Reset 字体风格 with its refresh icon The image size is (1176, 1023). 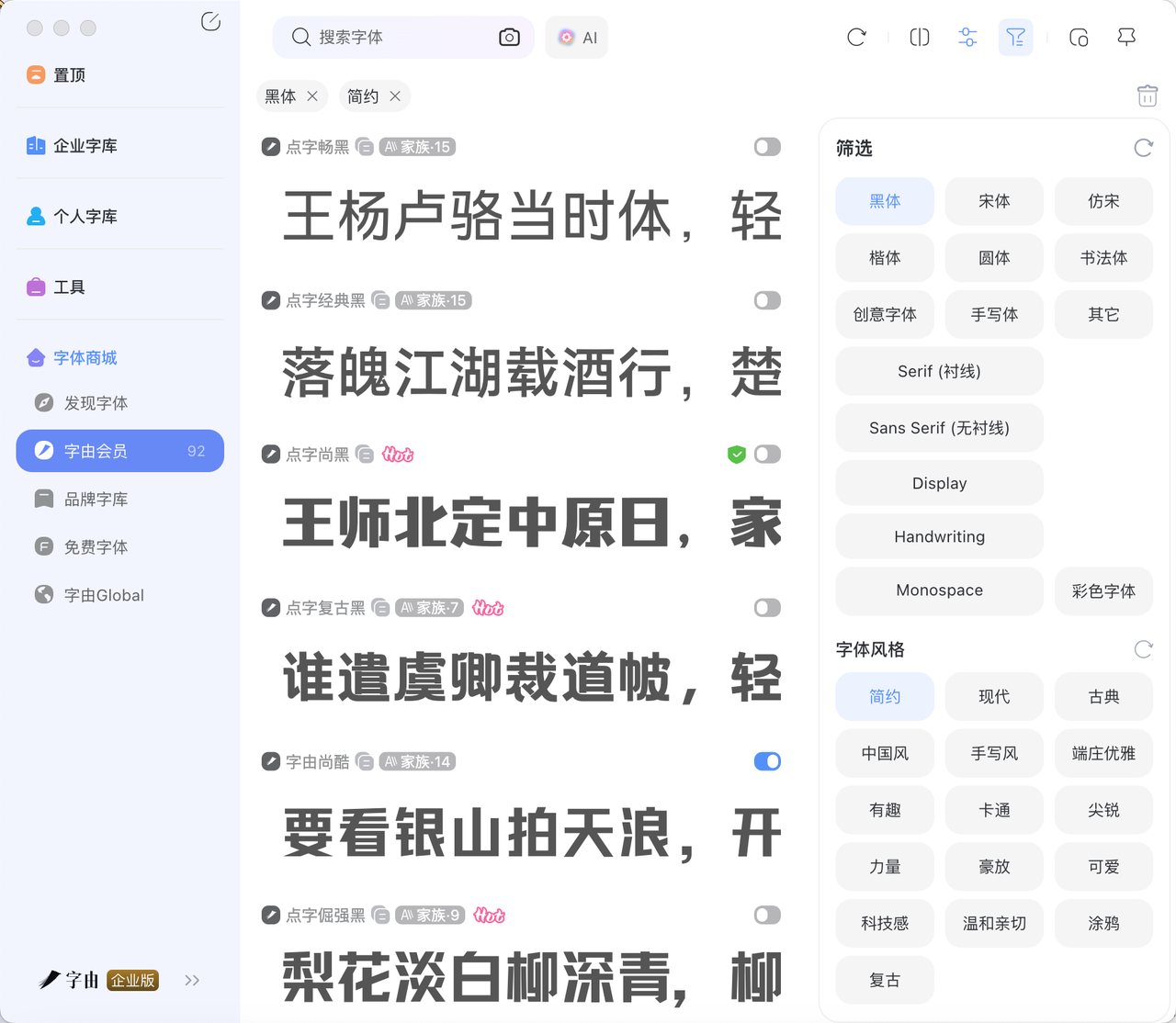click(x=1143, y=649)
